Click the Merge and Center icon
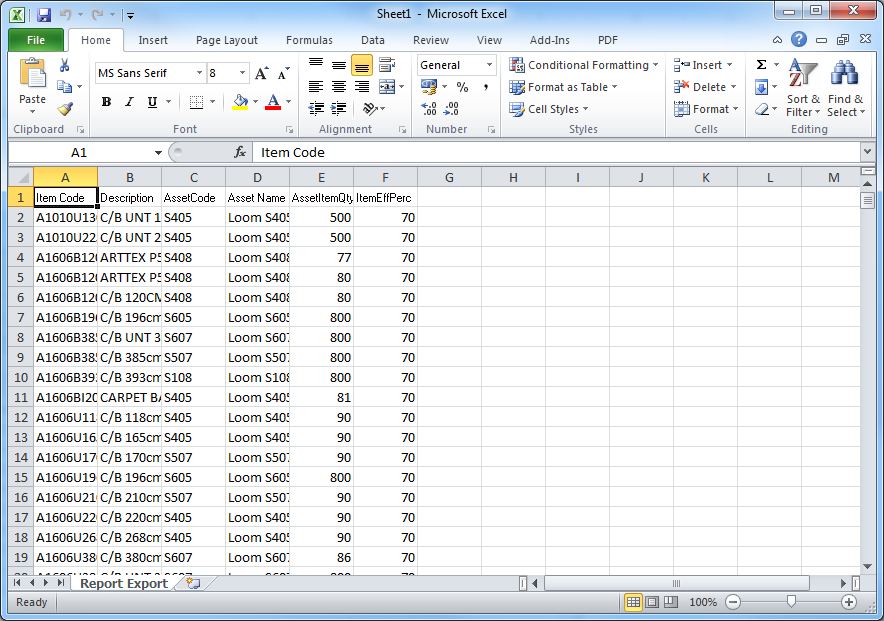 (x=387, y=87)
